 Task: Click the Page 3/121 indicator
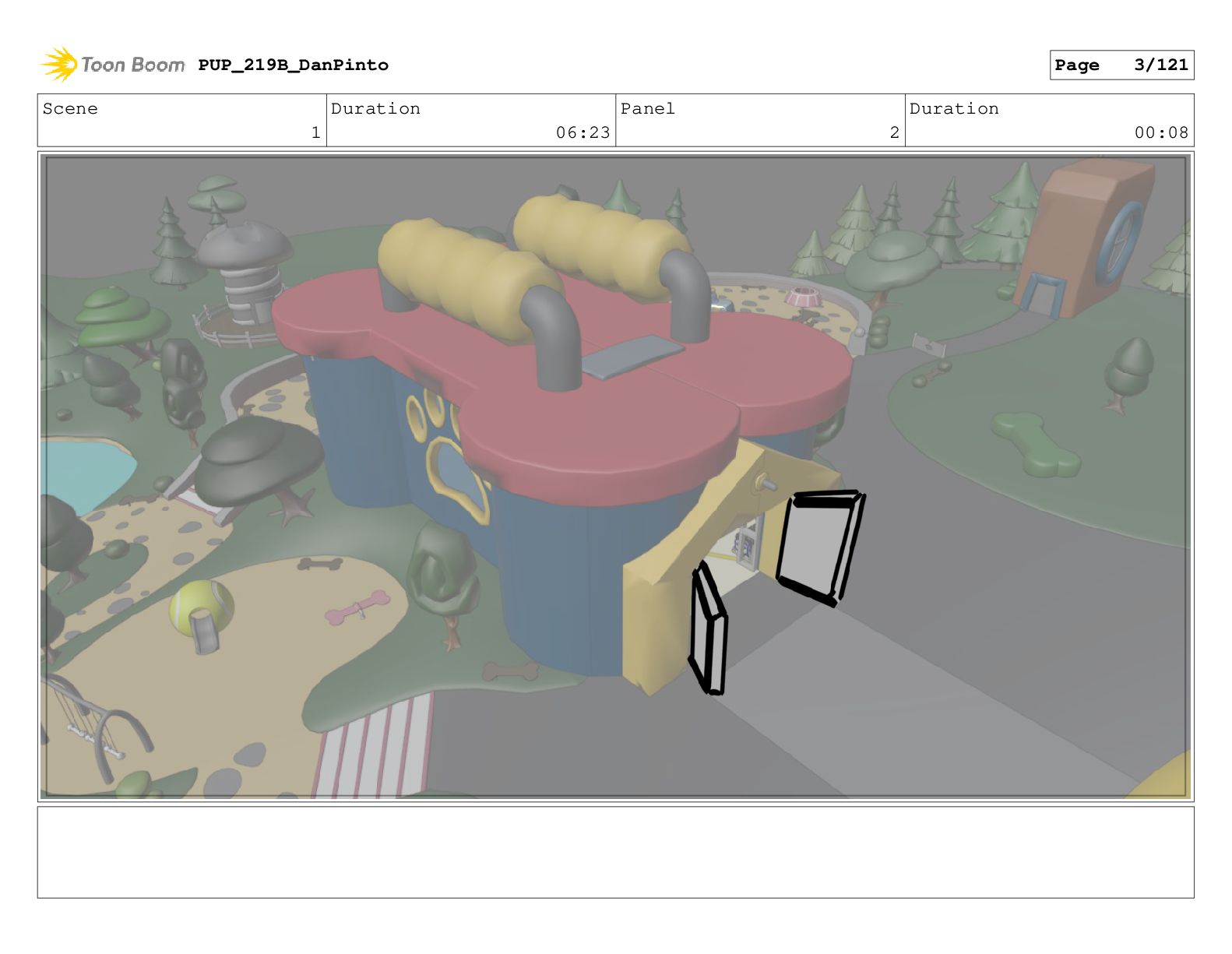tap(1121, 65)
